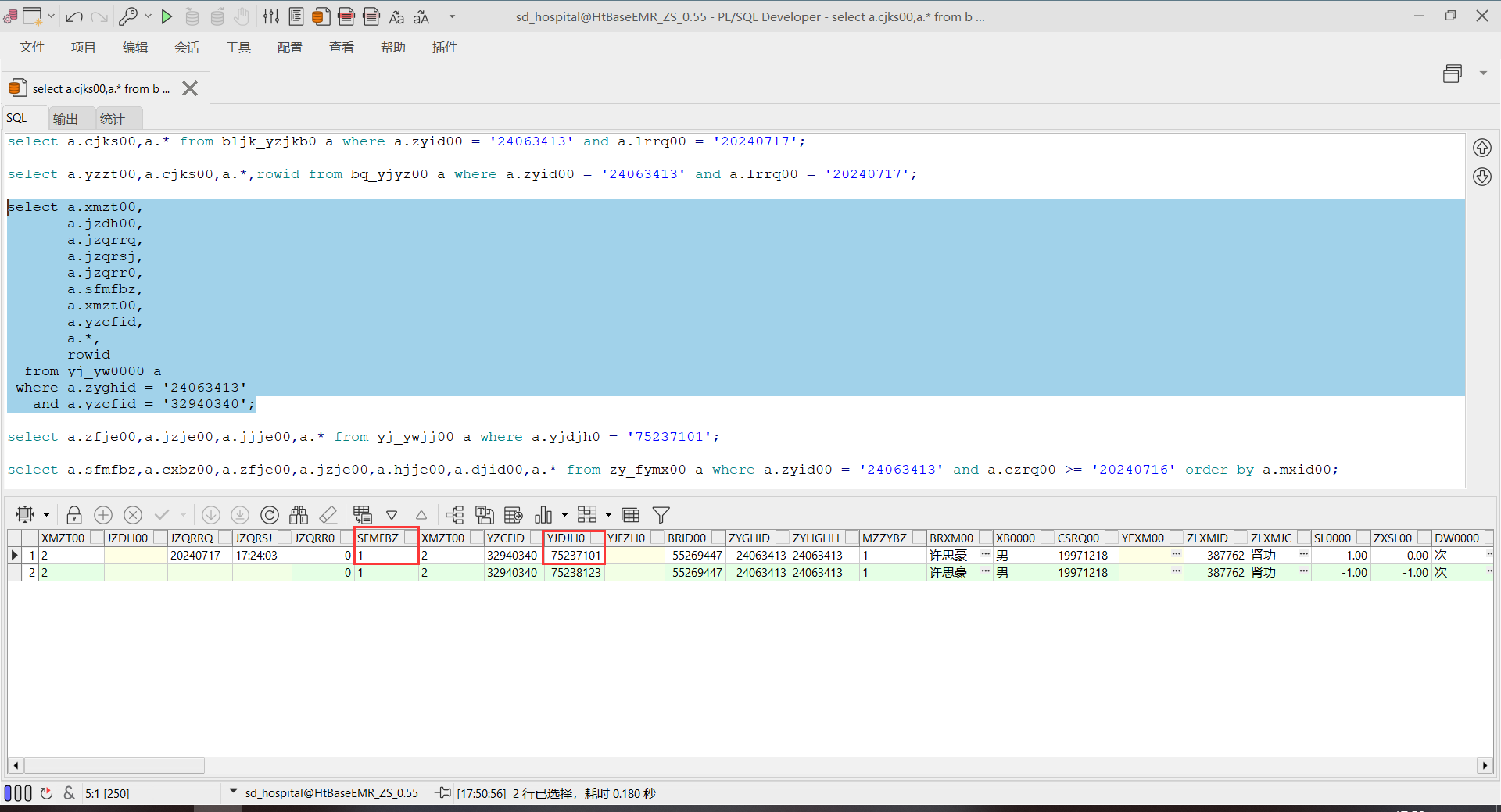Click the tree diagram icon in grid toolbar
1501x812 pixels.
[x=455, y=515]
